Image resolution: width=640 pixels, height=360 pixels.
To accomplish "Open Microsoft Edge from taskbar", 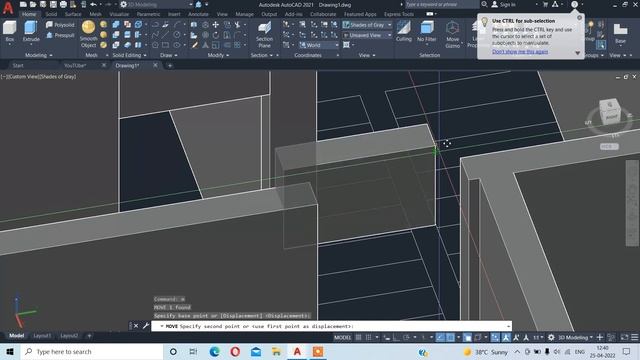I will tap(214, 351).
